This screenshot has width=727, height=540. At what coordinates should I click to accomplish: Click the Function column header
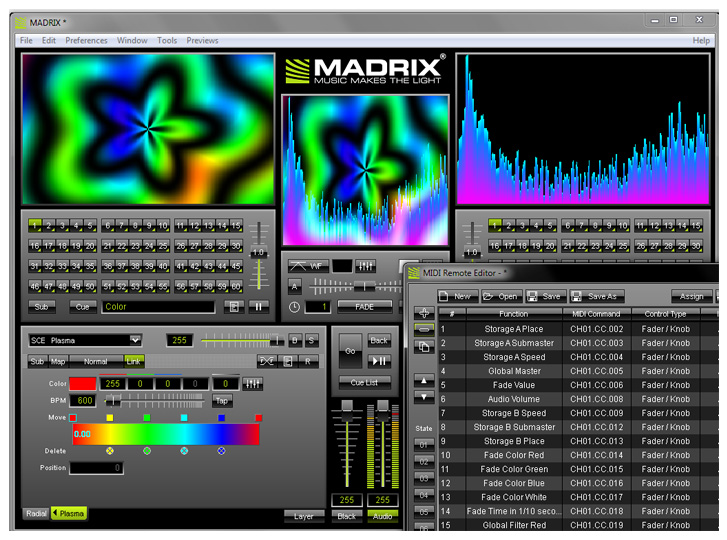tap(513, 314)
